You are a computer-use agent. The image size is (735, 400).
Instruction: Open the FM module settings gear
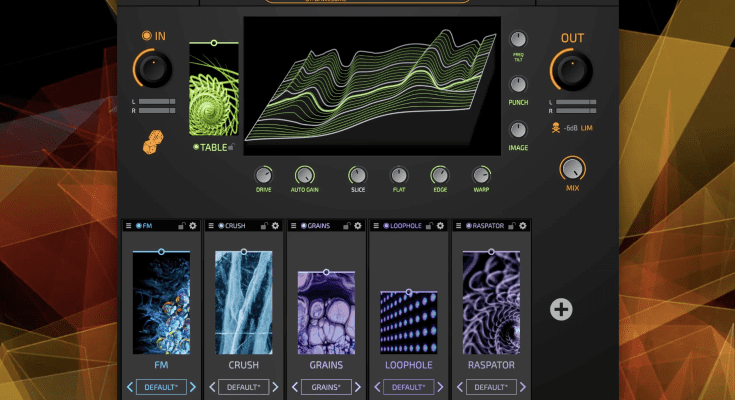pos(193,226)
